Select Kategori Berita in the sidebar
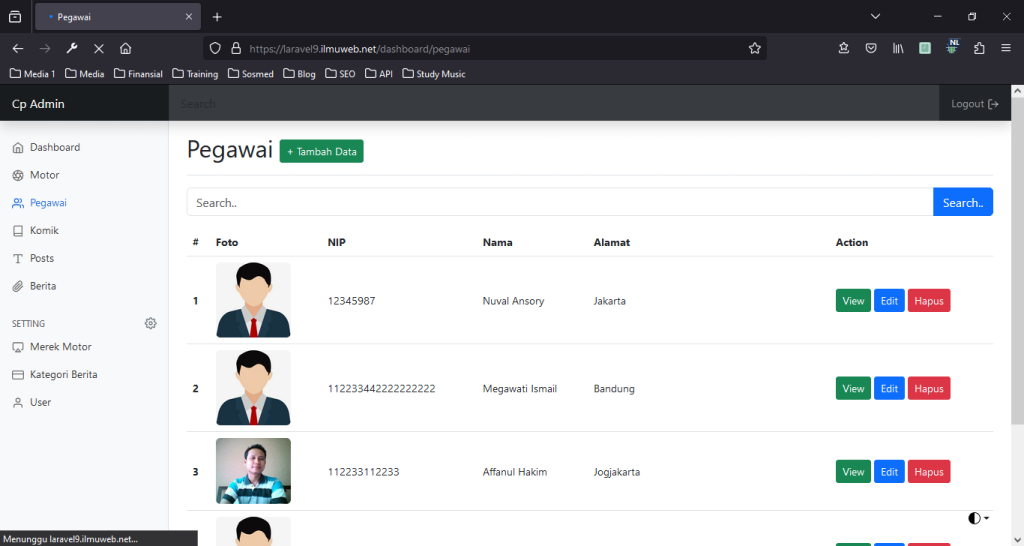The width and height of the screenshot is (1024, 546). (63, 374)
